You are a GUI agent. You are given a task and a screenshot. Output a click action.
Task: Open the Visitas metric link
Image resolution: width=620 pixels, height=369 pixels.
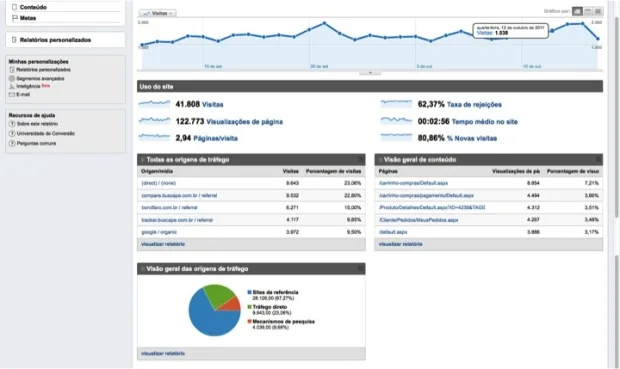click(213, 105)
